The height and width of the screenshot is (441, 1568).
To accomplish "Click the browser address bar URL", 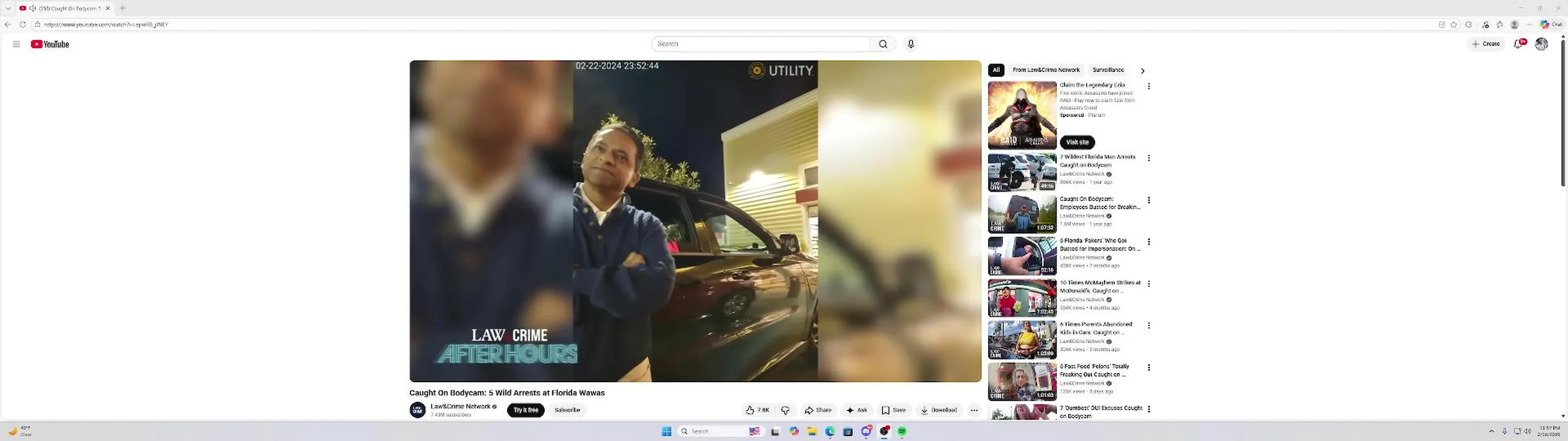I will click(x=106, y=24).
